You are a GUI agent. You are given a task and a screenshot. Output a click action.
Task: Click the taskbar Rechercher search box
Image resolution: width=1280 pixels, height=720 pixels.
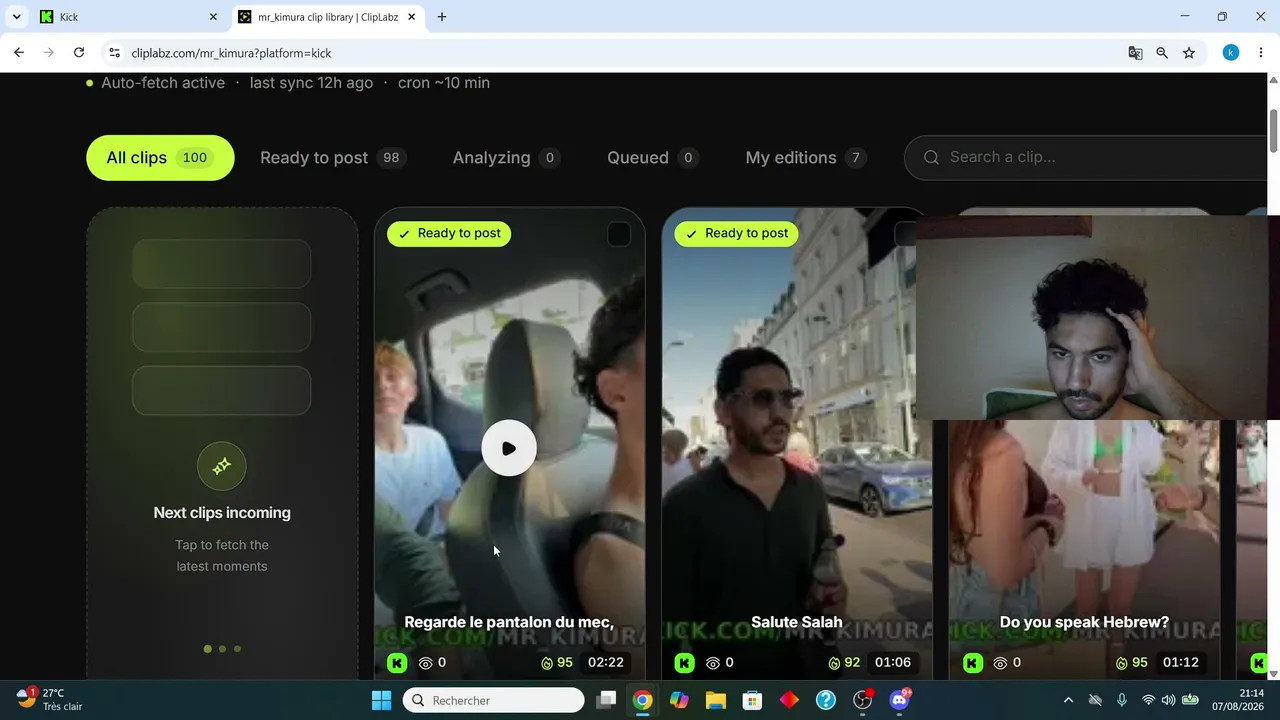pyautogui.click(x=494, y=700)
